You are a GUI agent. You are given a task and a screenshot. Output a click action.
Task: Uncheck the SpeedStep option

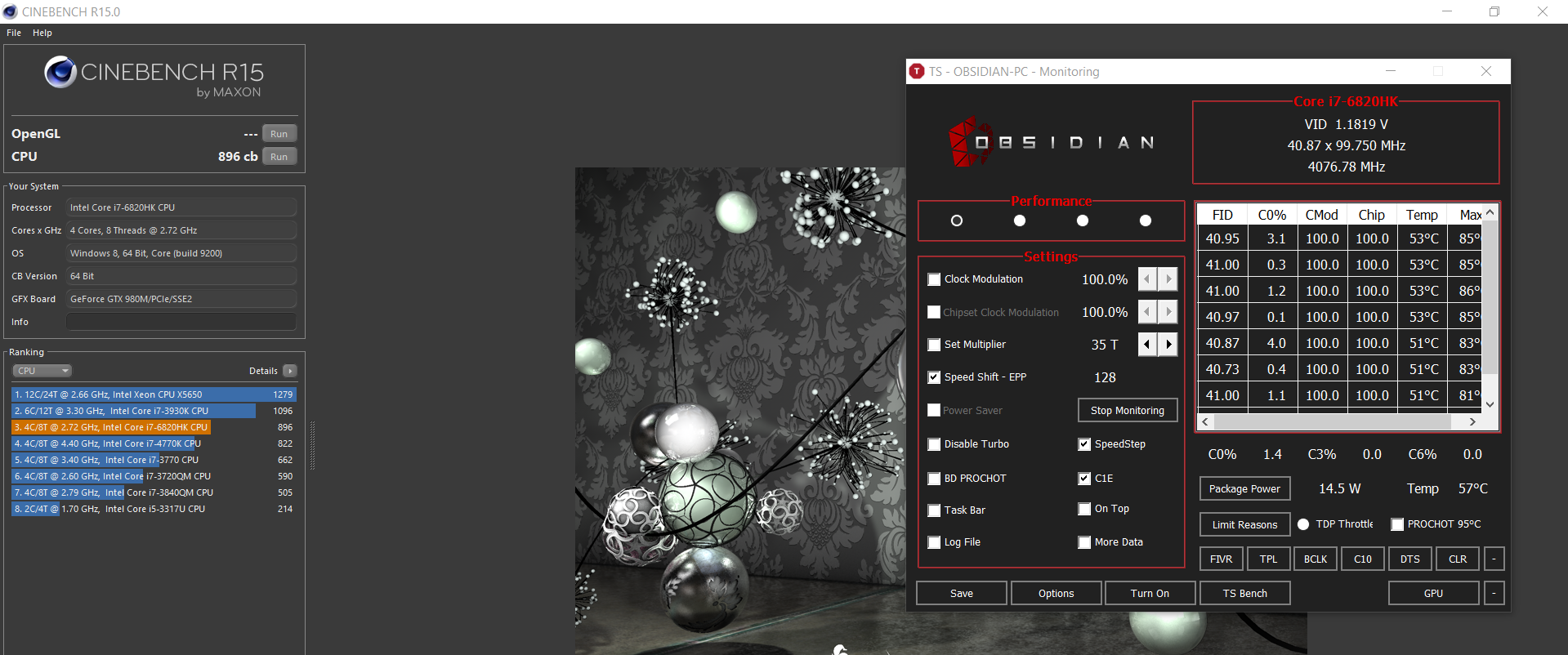[1084, 444]
